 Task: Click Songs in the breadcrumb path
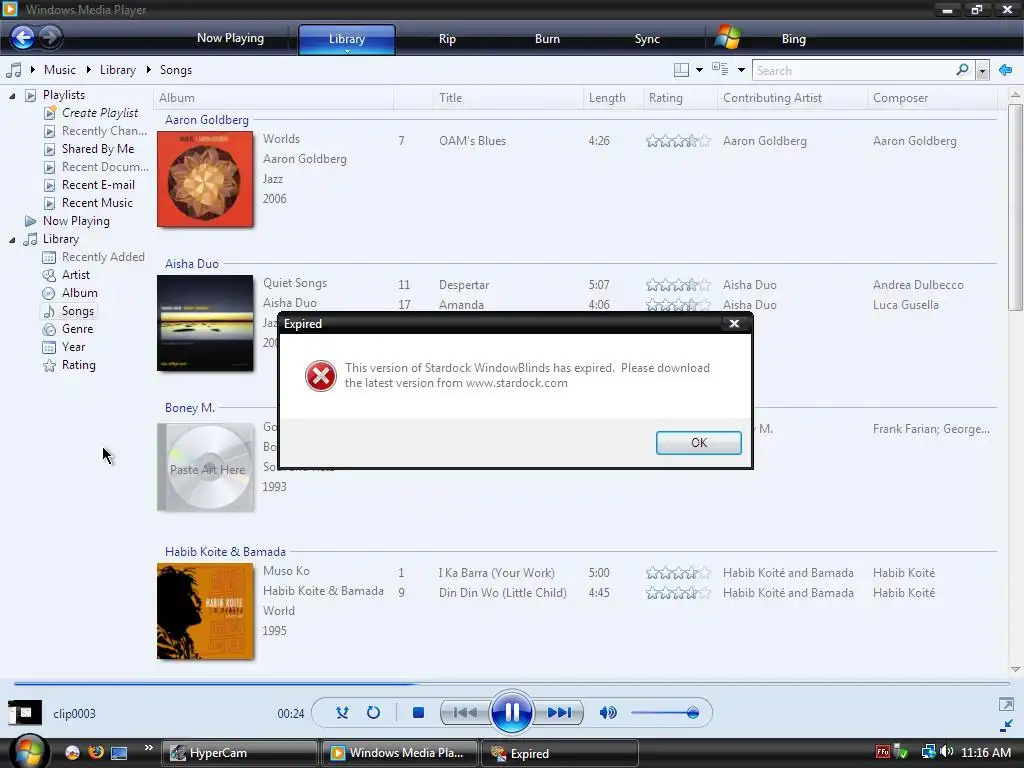pos(176,70)
